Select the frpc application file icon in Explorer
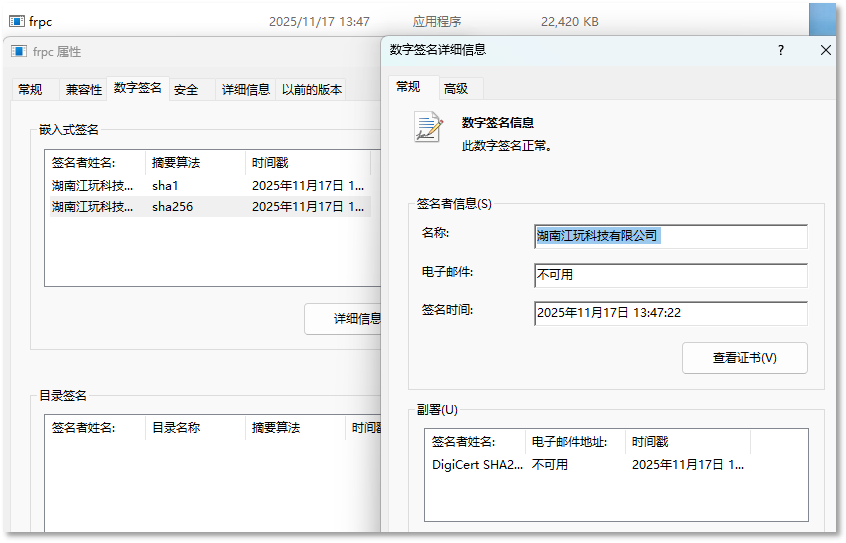Screen dimensions: 846x543 coord(17,22)
